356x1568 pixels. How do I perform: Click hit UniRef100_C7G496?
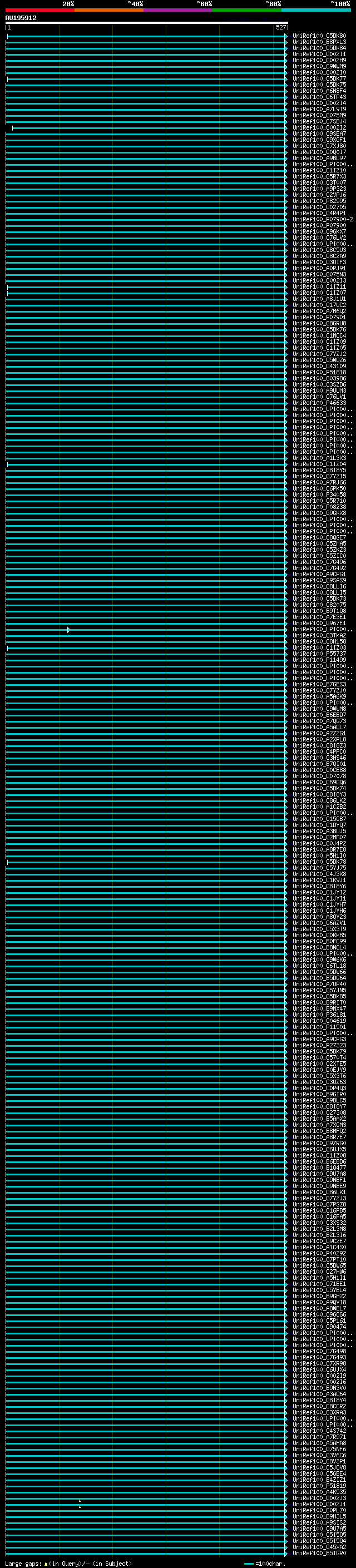pos(319,562)
